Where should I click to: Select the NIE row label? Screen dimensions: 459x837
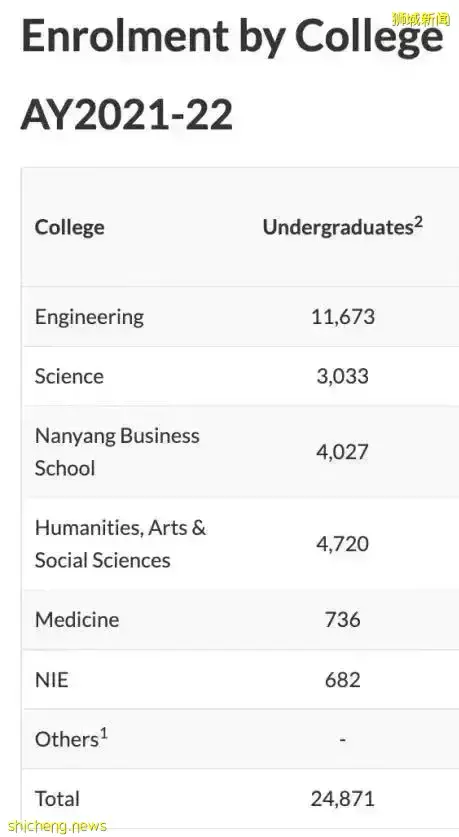(x=52, y=680)
